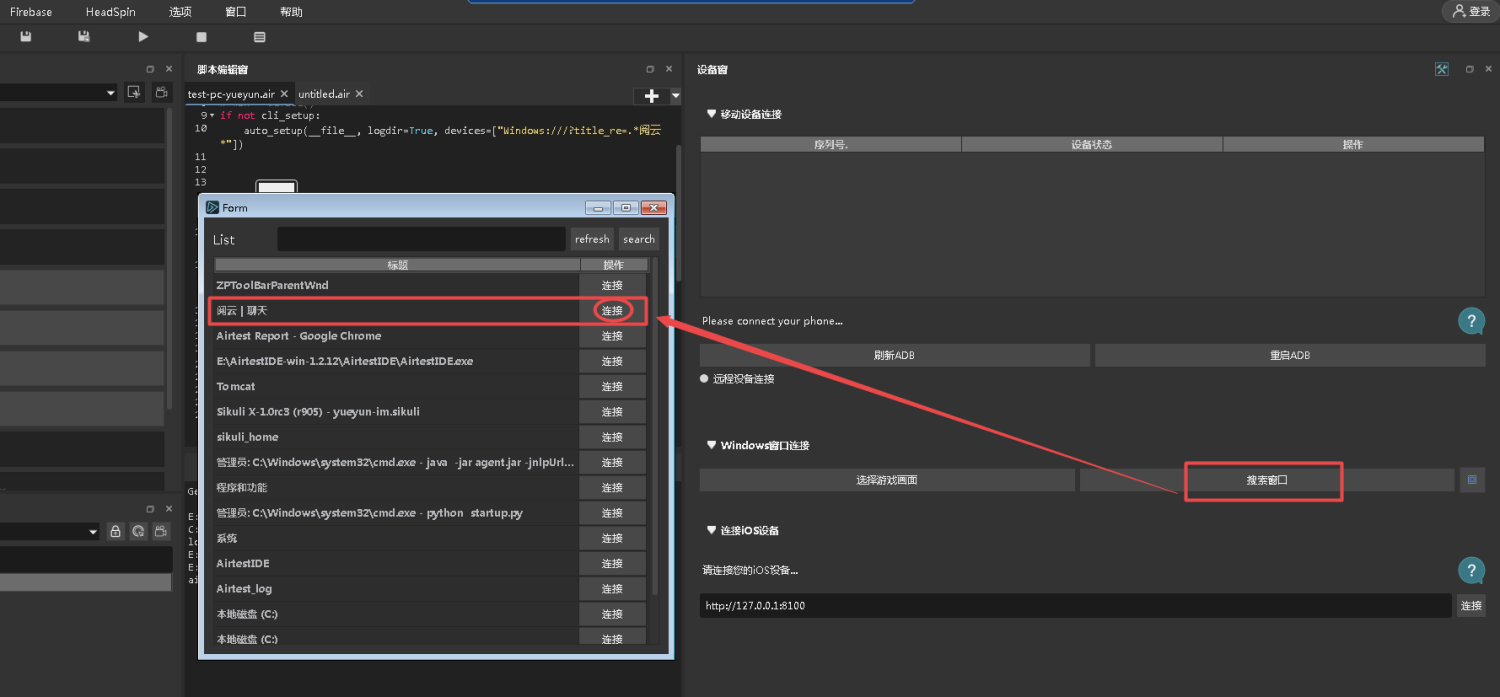Connect to the 阅云 | 聊天 window
The height and width of the screenshot is (697, 1500).
point(612,310)
